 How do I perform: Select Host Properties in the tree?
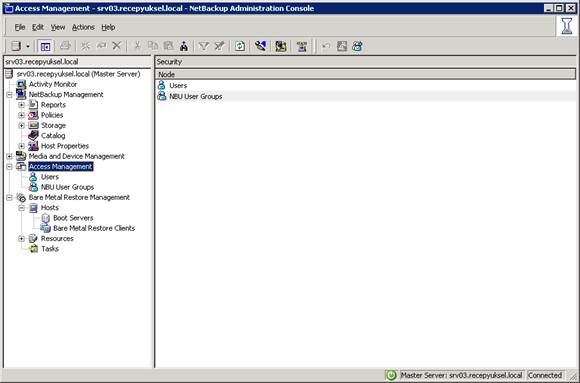click(65, 146)
